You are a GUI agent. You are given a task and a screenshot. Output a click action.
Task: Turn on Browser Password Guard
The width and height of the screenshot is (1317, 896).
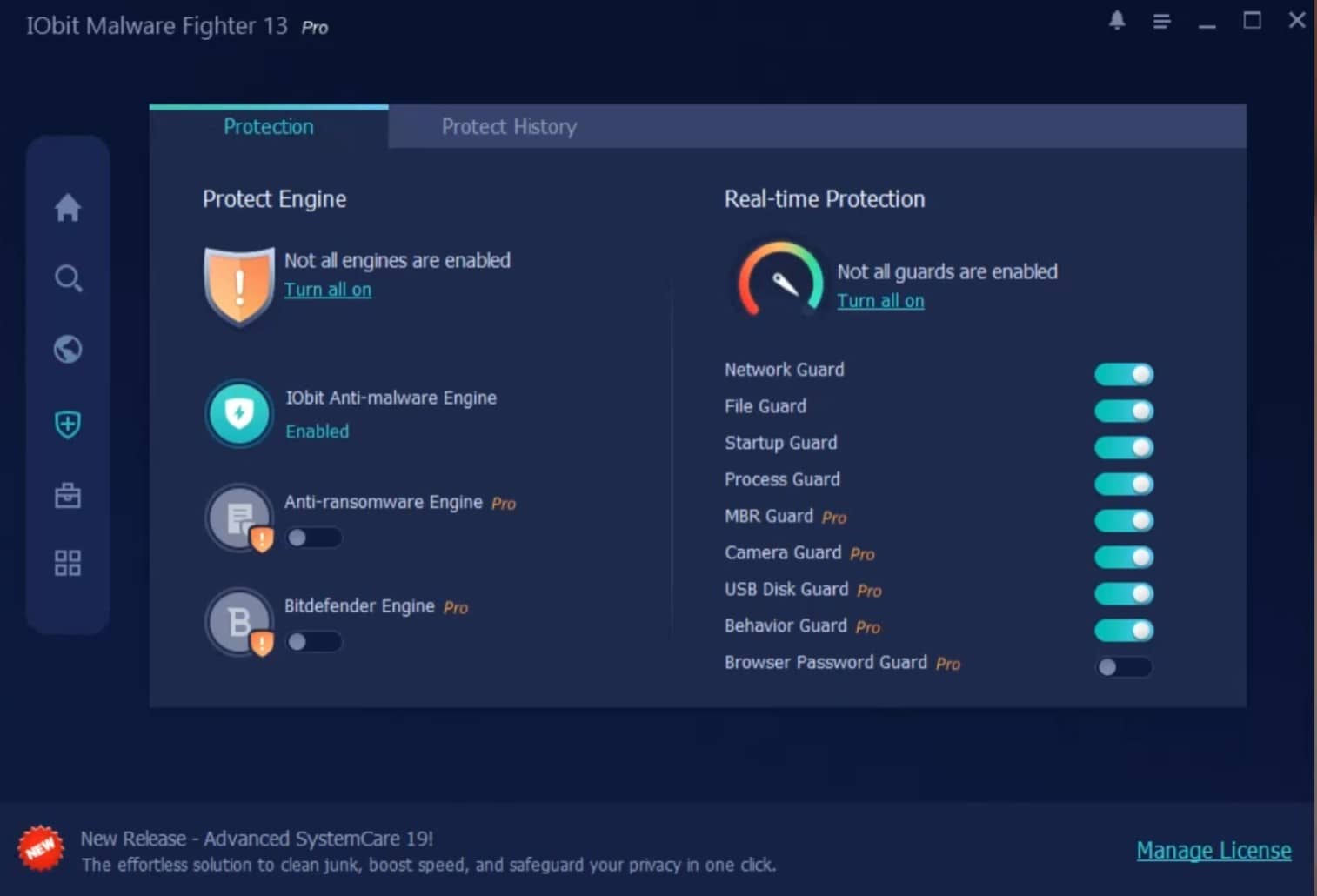(x=1124, y=667)
